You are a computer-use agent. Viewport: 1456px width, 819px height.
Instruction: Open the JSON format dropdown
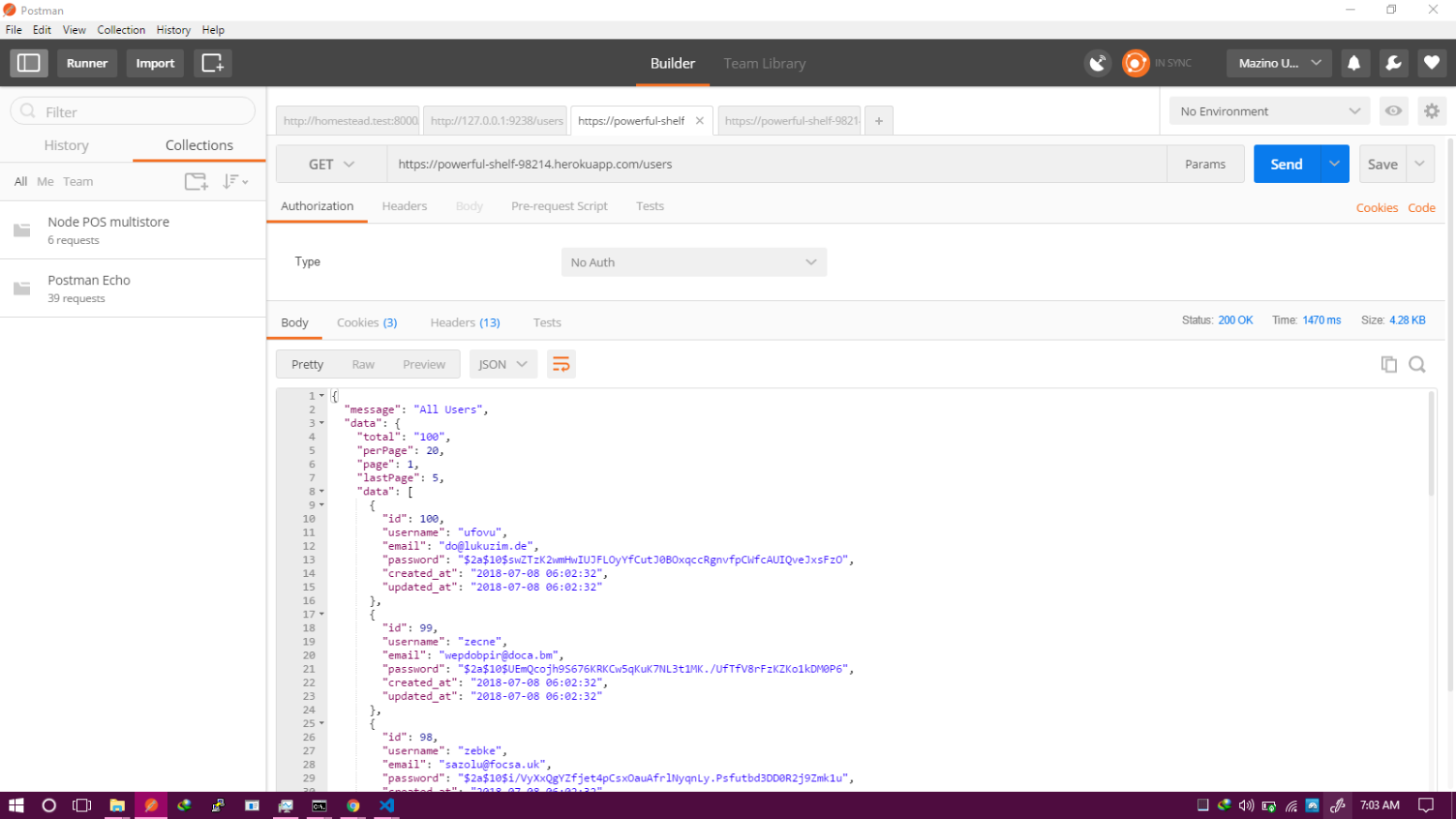click(503, 364)
